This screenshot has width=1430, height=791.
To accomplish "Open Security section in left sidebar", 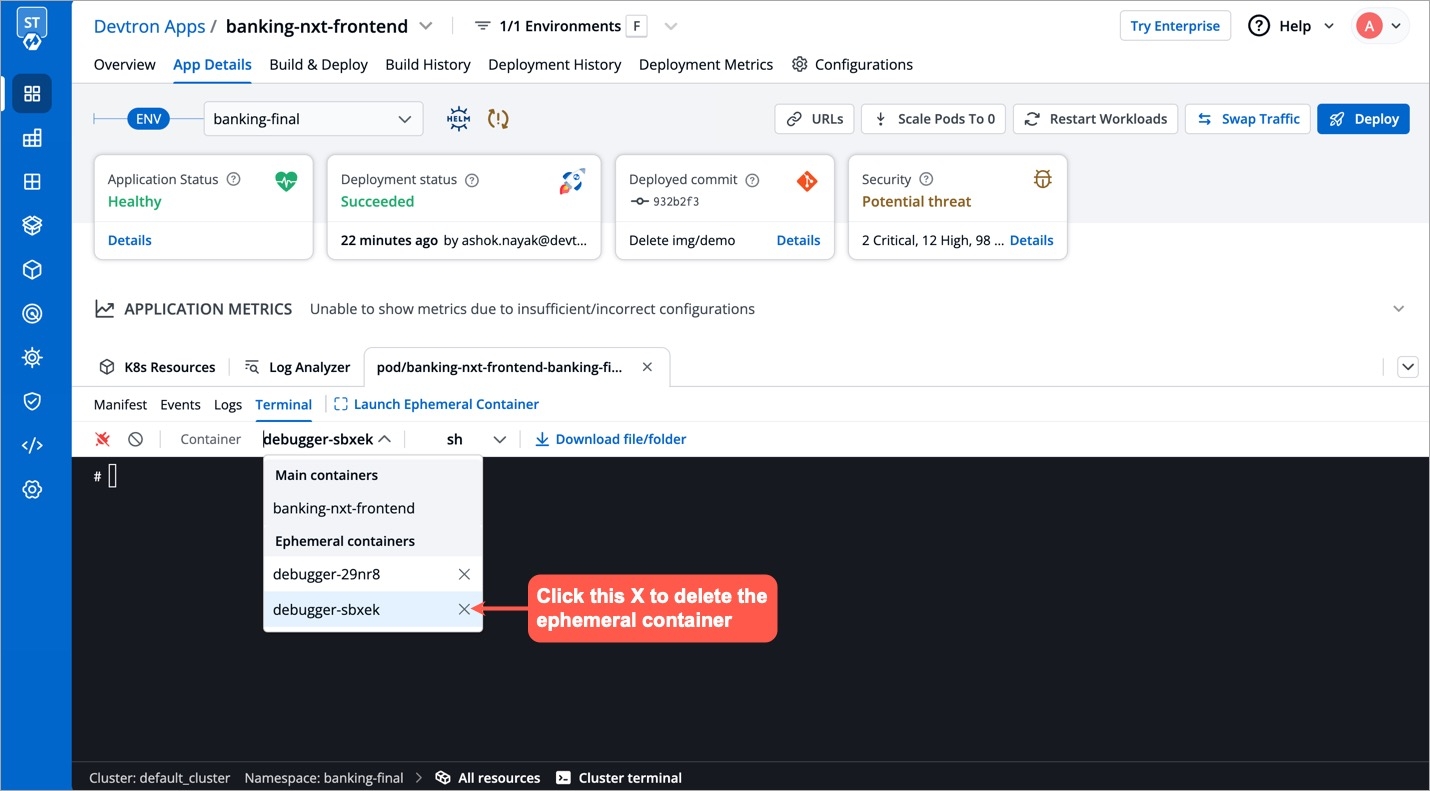I will (32, 401).
